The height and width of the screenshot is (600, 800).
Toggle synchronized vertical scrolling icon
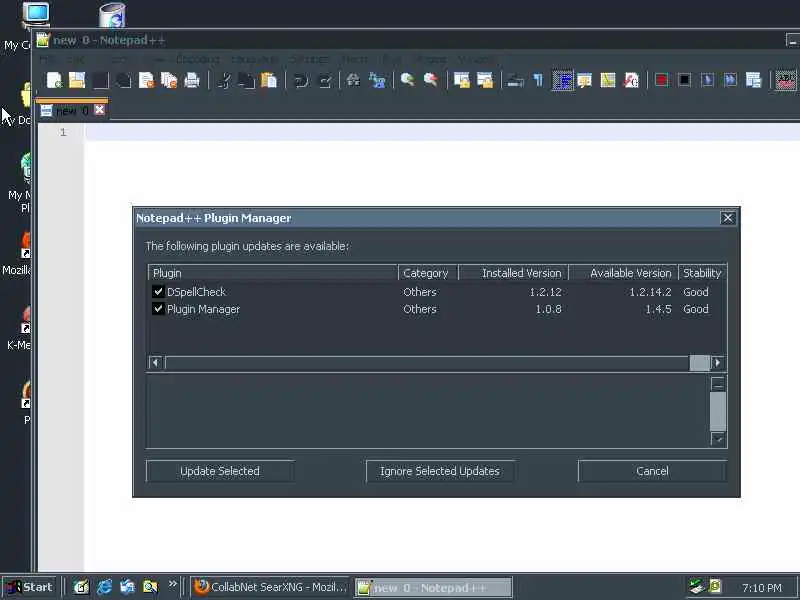[x=462, y=80]
